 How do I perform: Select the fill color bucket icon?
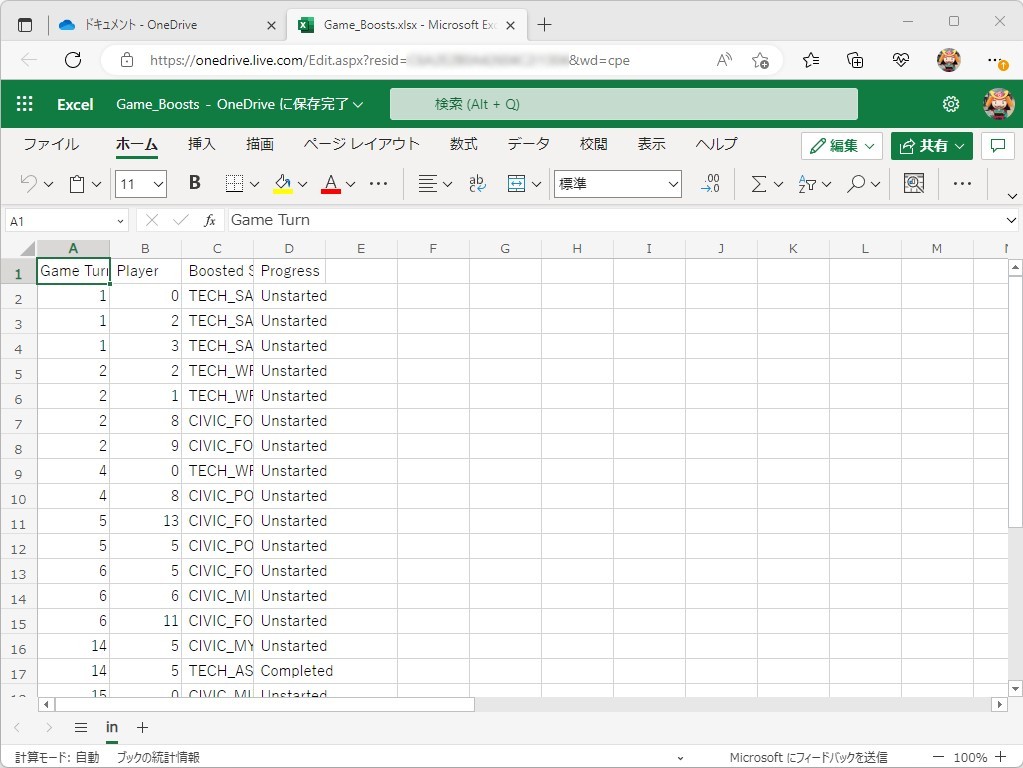click(x=281, y=183)
